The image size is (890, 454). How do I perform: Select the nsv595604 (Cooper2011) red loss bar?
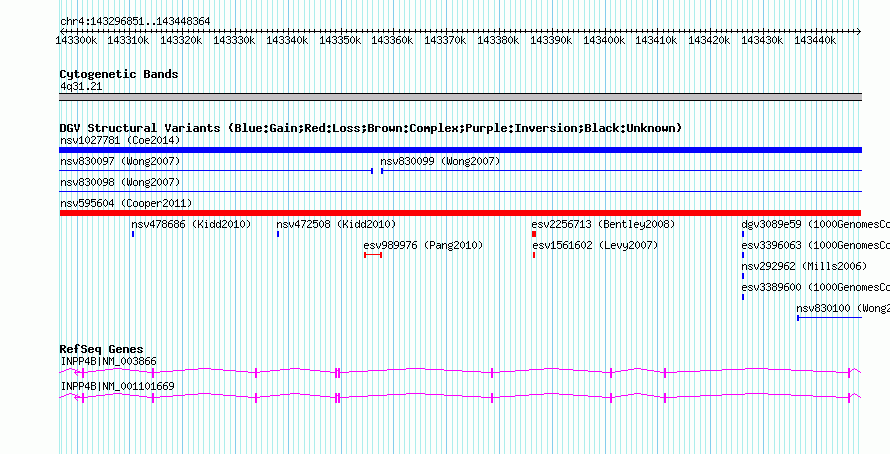point(460,213)
